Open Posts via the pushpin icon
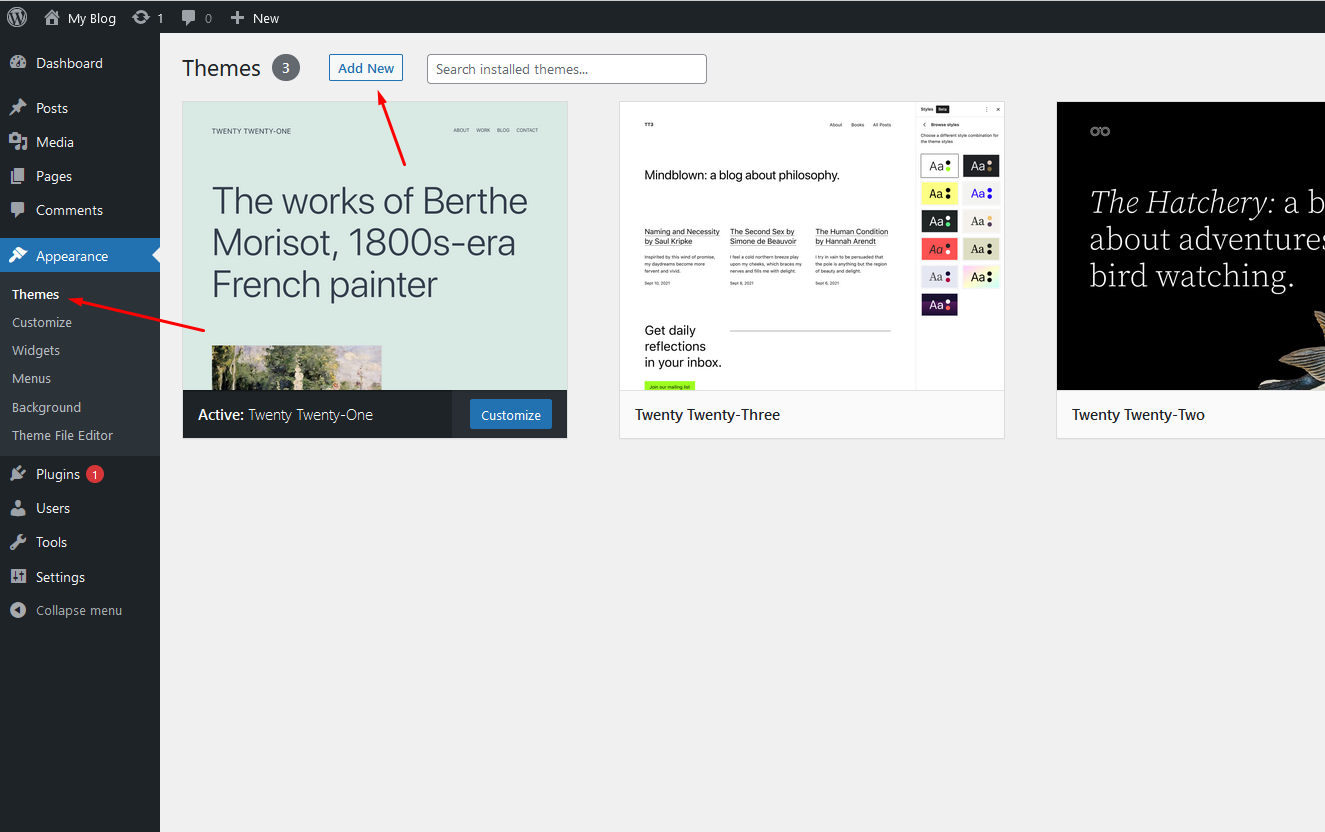Image resolution: width=1325 pixels, height=832 pixels. coord(18,108)
